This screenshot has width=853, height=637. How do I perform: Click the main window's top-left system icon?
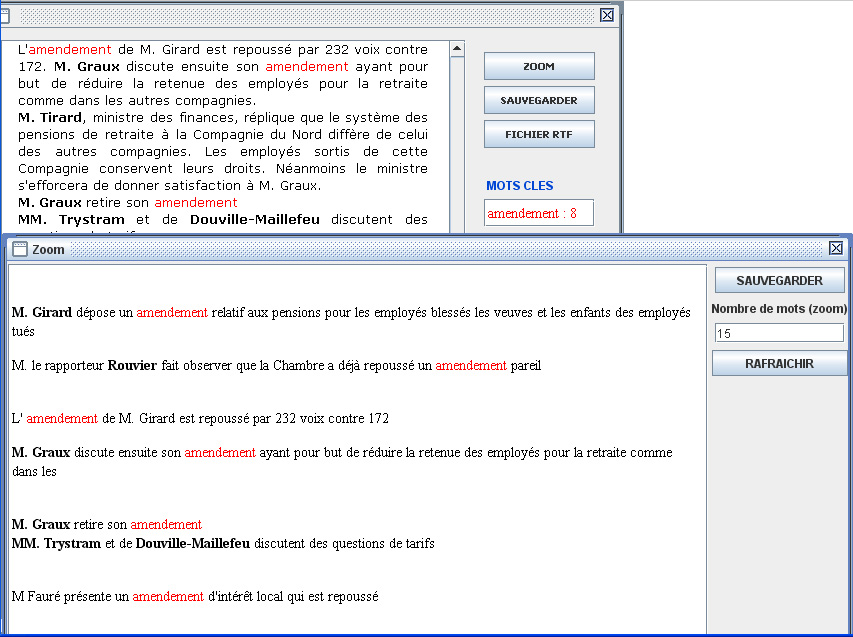tap(4, 15)
